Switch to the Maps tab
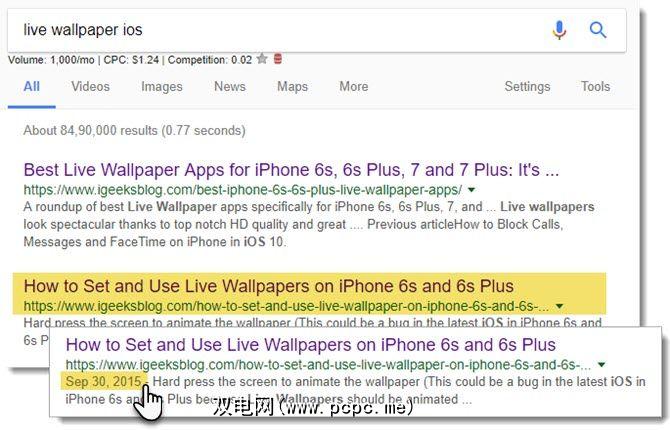Screen dimensions: 670x430 point(292,86)
